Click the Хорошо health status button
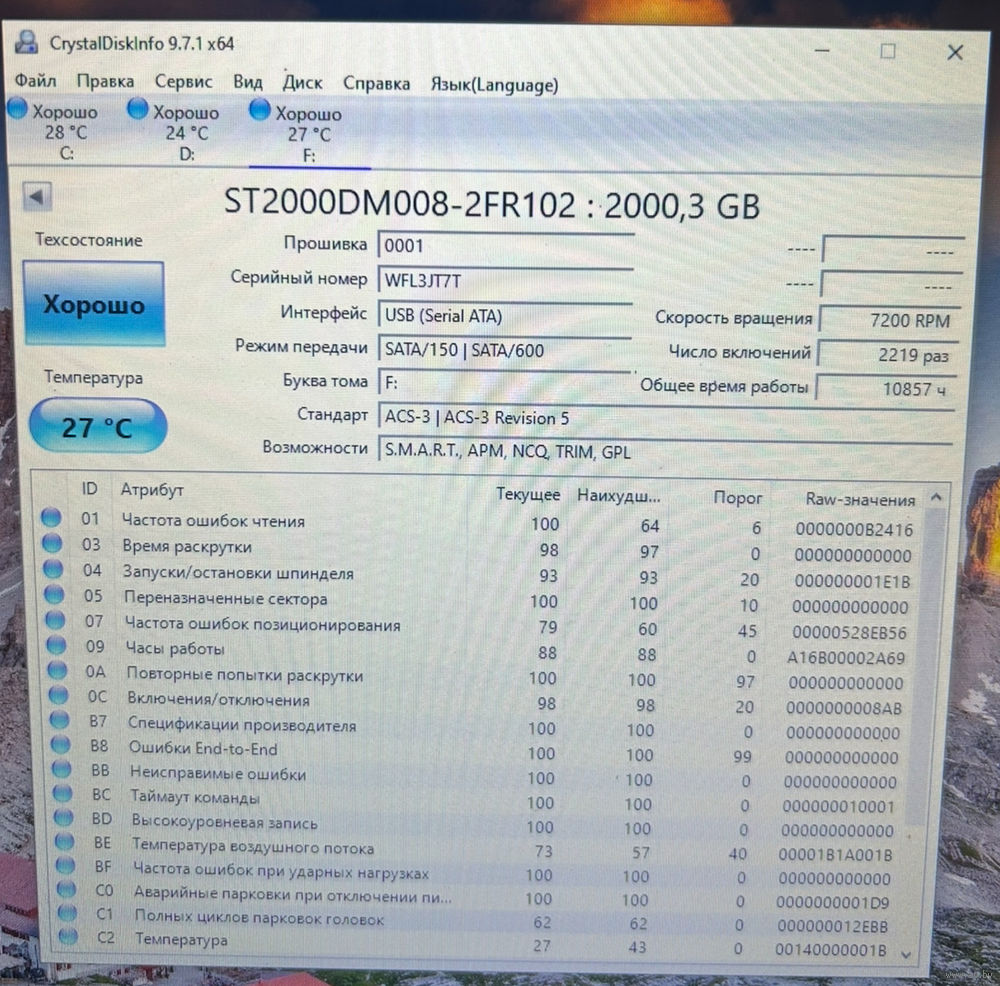 click(x=94, y=304)
